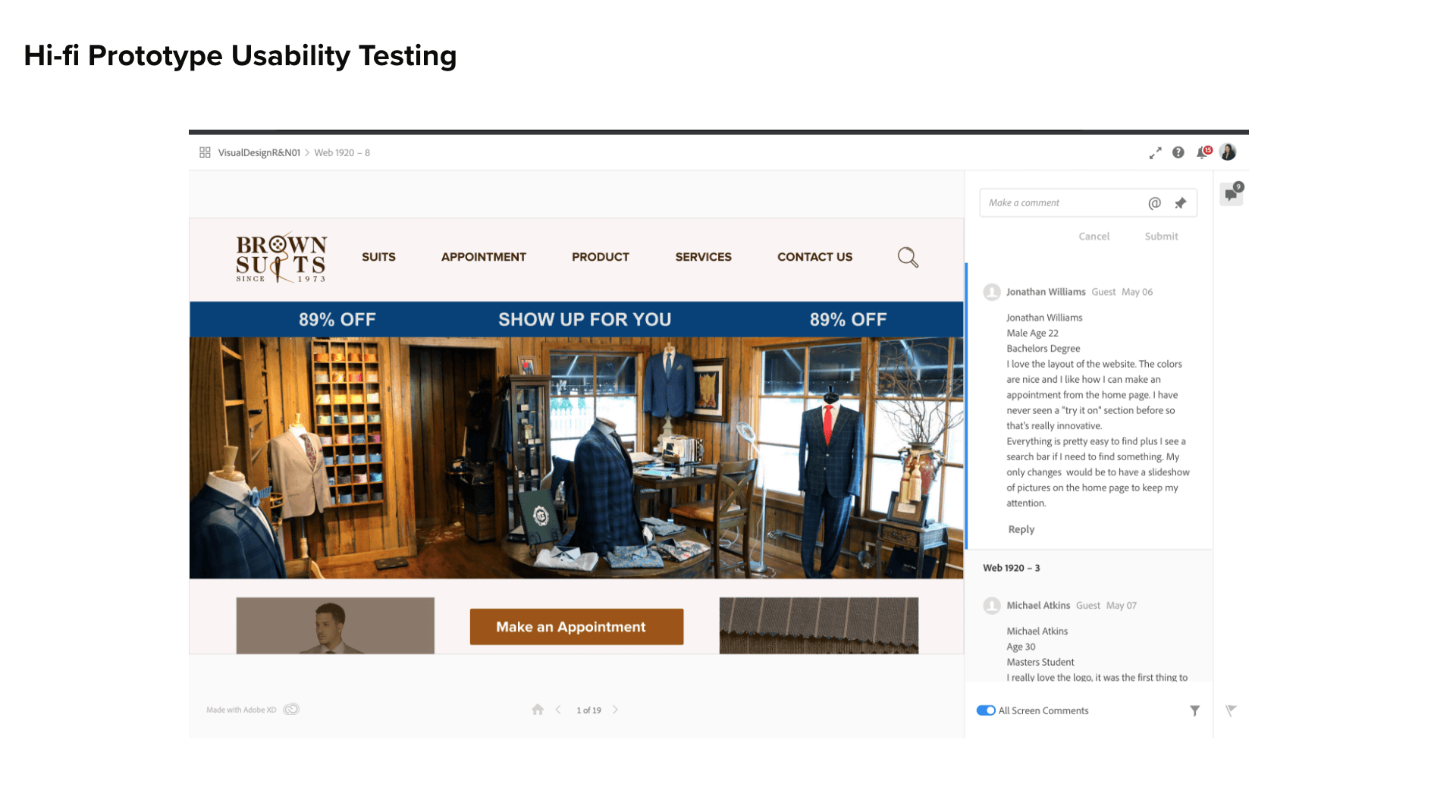The width and height of the screenshot is (1456, 812).
Task: Click the Creative Cloud icon next to Made with Adobe XD
Action: [291, 710]
